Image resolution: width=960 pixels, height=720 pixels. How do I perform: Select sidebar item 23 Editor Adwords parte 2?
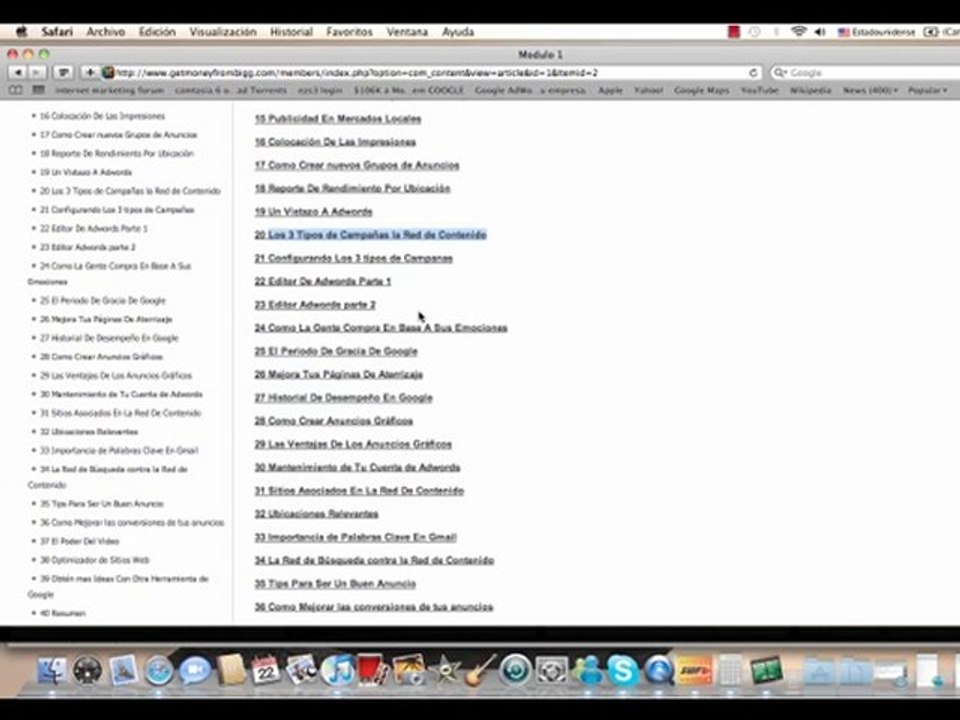click(88, 247)
